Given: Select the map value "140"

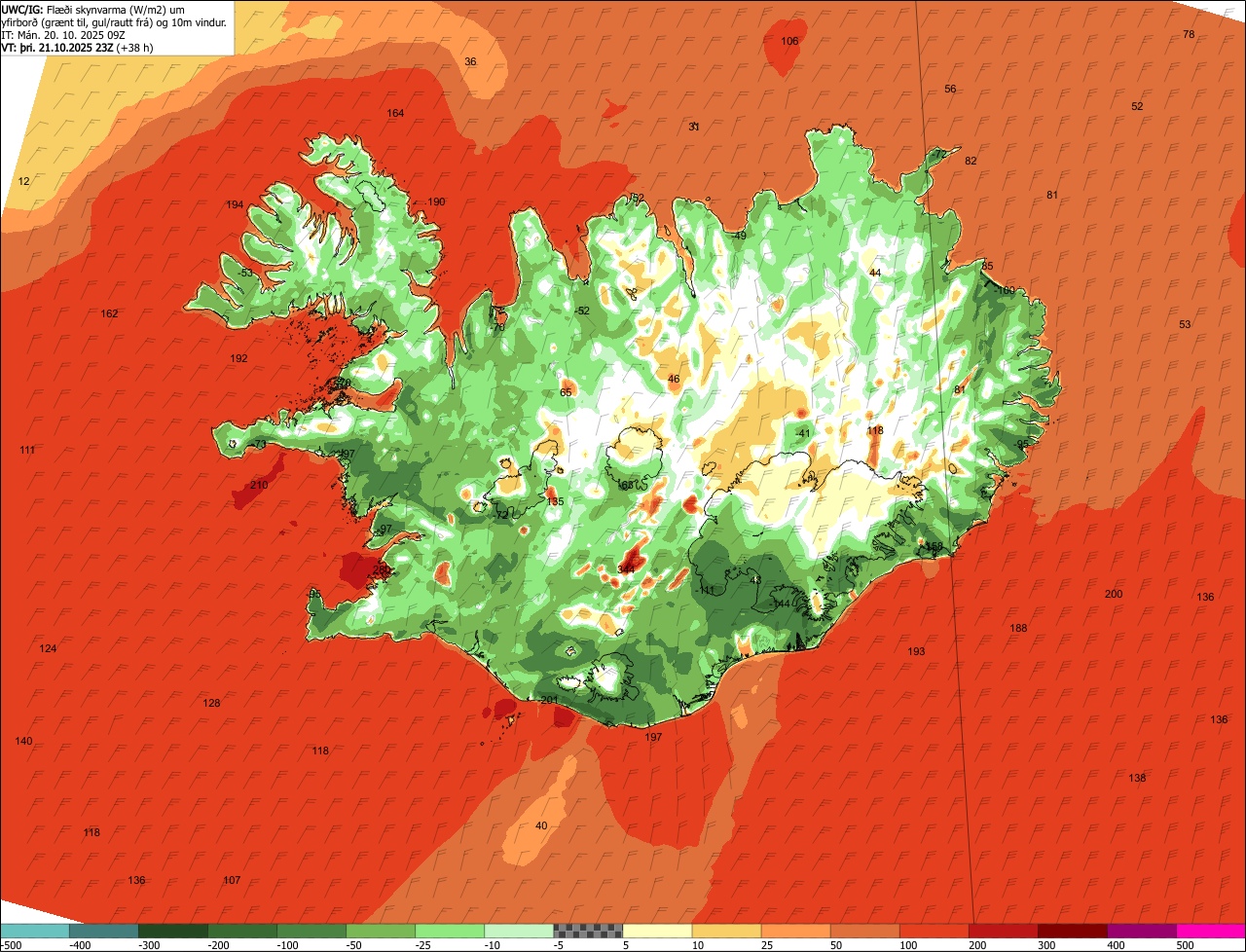Looking at the screenshot, I should click(x=23, y=741).
